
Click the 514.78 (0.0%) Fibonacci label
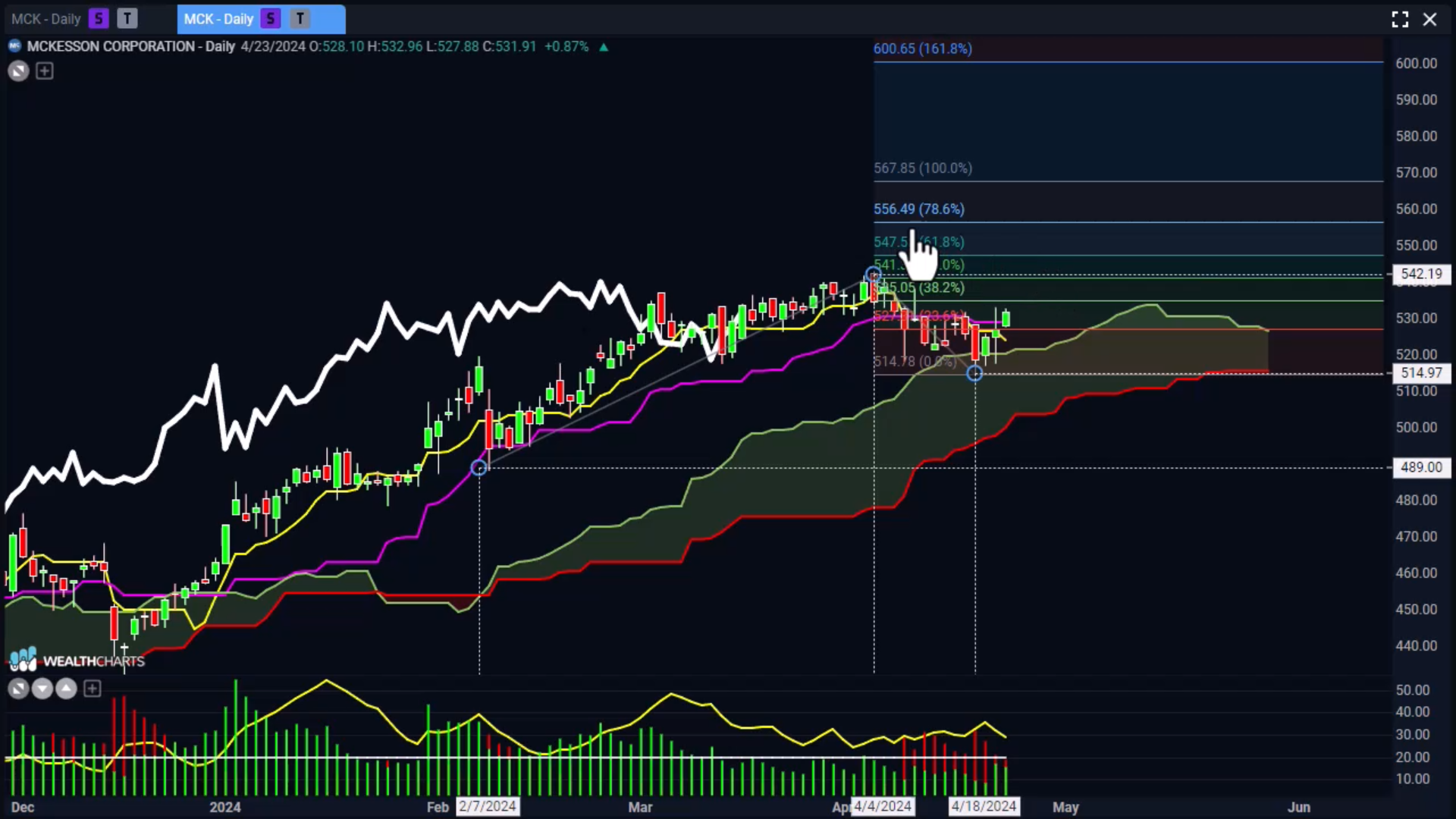(915, 362)
